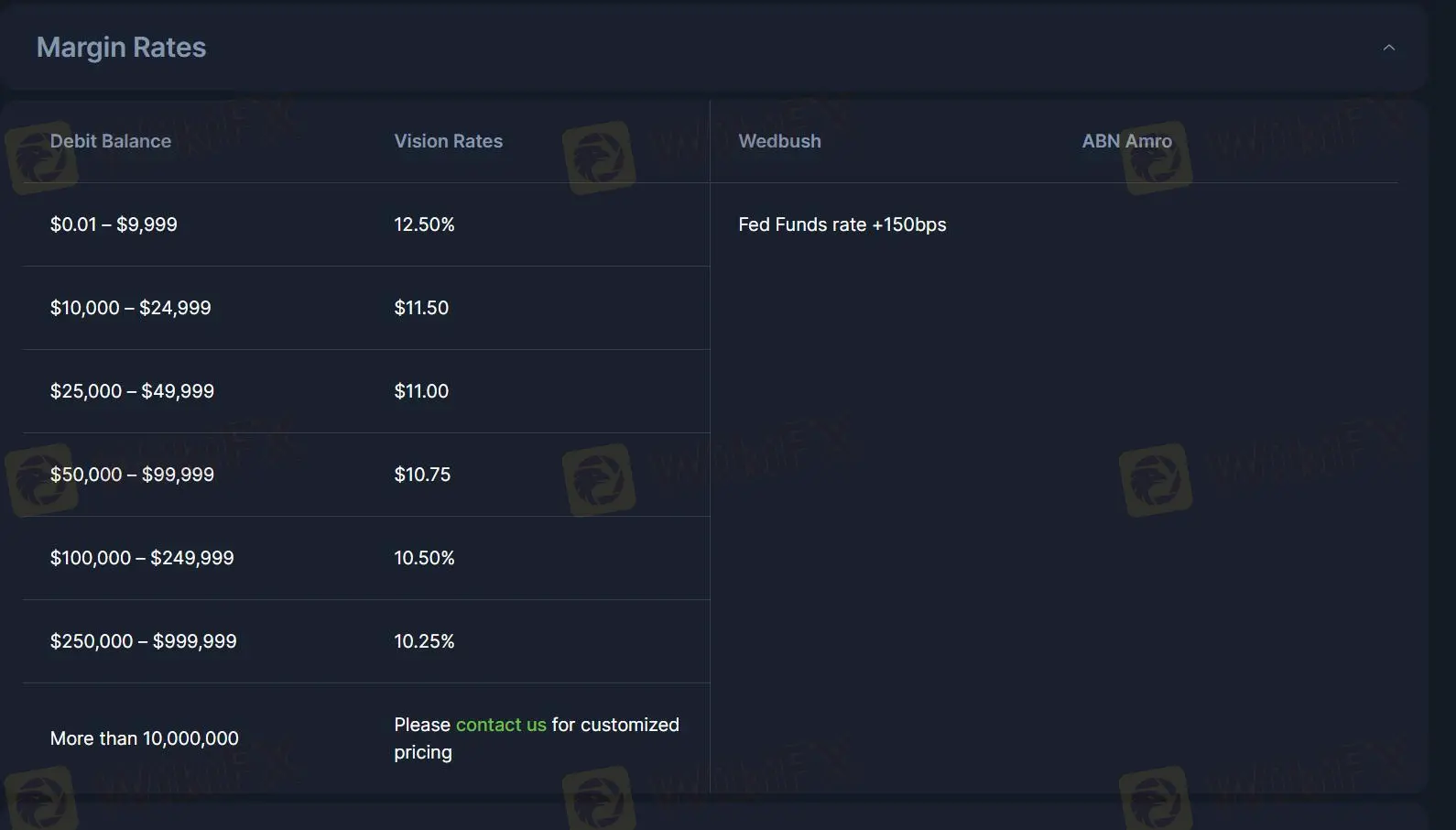
Task: Click the Vision Rates column header
Action: tap(448, 141)
